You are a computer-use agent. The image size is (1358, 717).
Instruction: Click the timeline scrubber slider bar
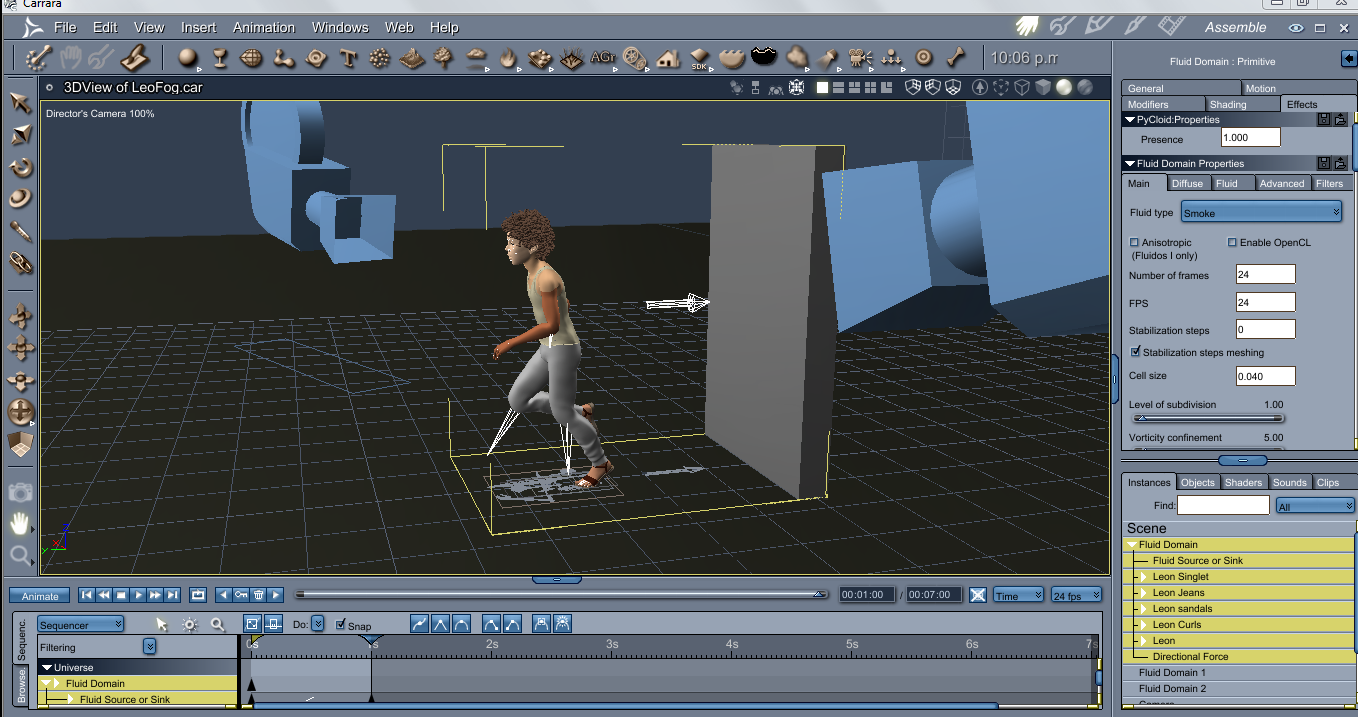(563, 594)
